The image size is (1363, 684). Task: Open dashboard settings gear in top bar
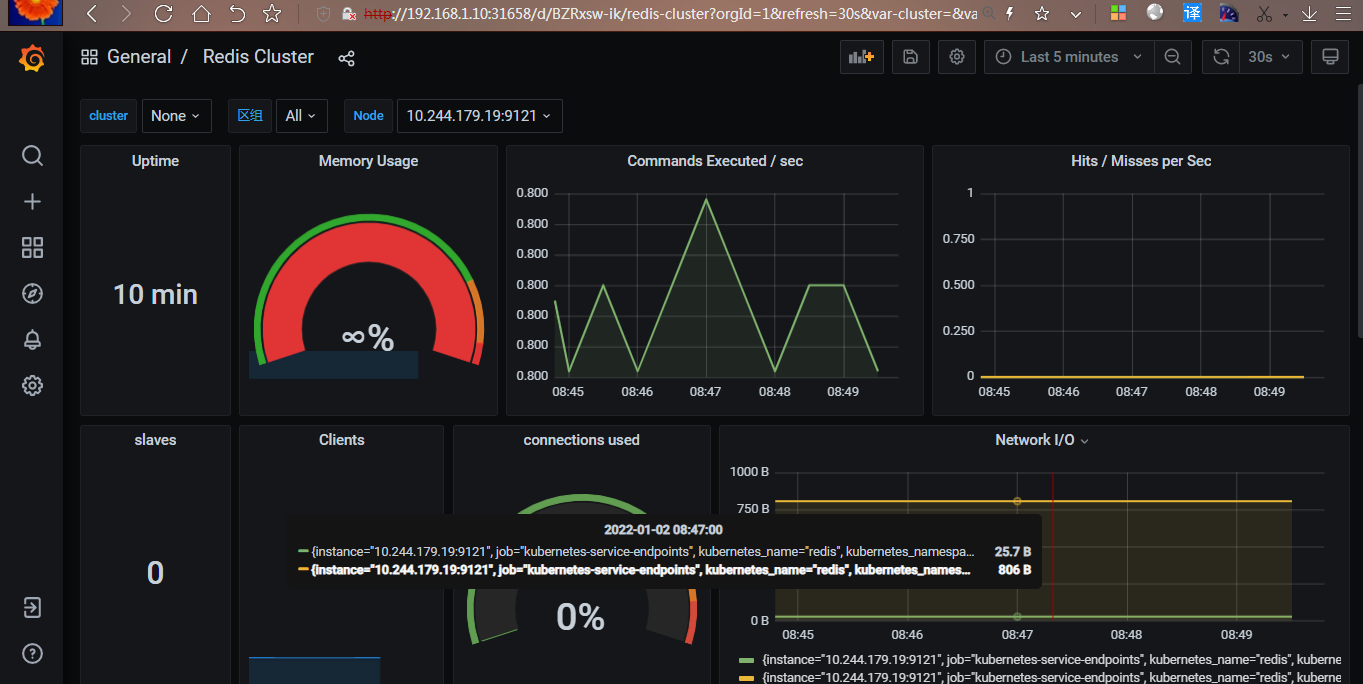click(x=957, y=57)
